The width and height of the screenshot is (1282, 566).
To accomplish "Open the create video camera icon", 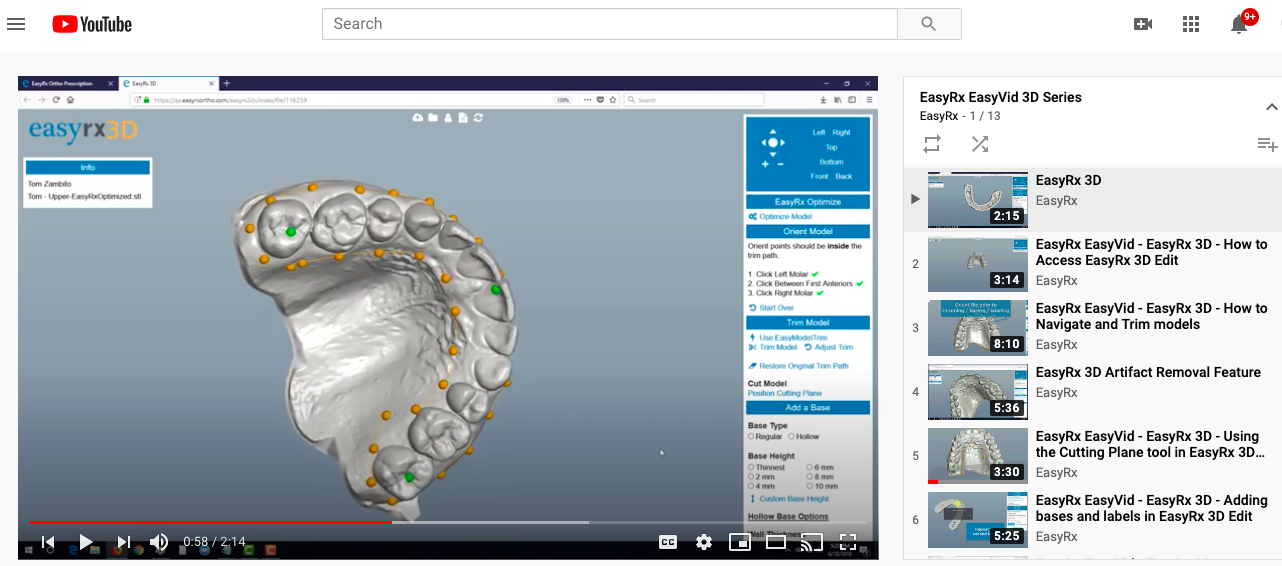I will [x=1143, y=24].
